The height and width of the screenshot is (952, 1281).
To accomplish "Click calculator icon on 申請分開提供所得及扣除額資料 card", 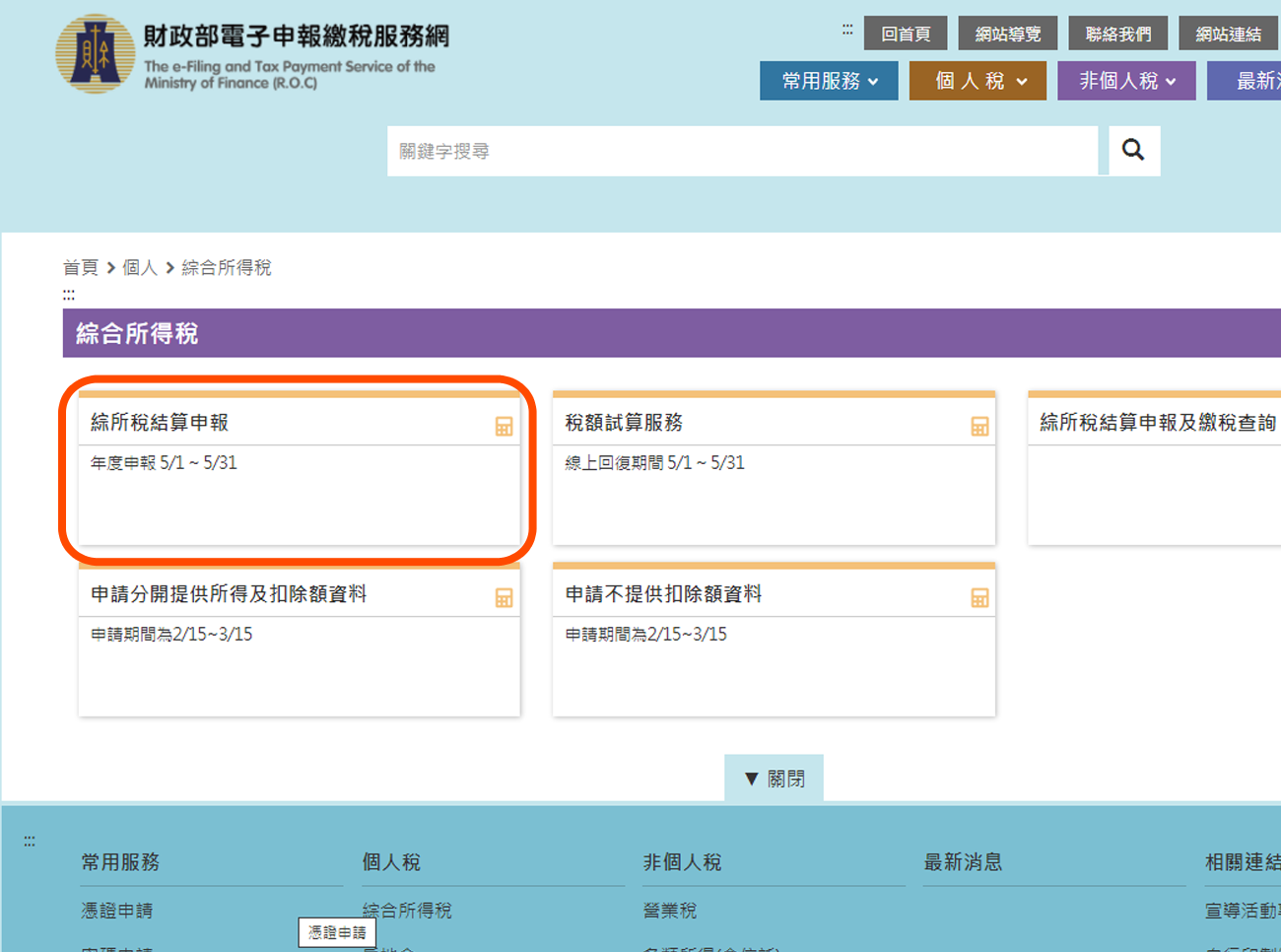I will (x=504, y=598).
